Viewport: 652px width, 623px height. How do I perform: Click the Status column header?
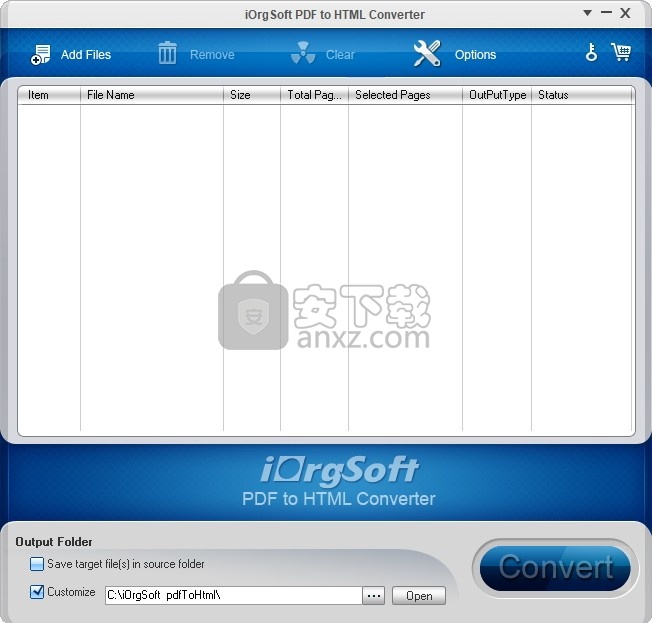[x=581, y=95]
